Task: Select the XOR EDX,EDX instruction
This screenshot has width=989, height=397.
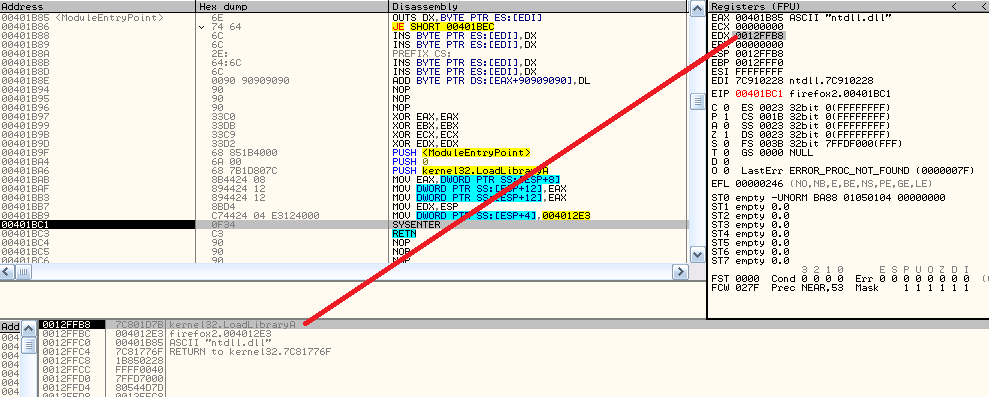Action: pyautogui.click(x=425, y=144)
